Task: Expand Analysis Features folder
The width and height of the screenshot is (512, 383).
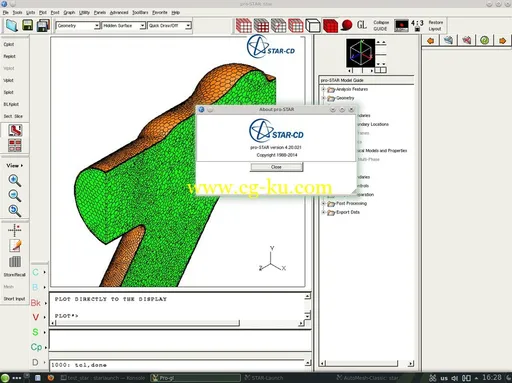Action: click(323, 89)
